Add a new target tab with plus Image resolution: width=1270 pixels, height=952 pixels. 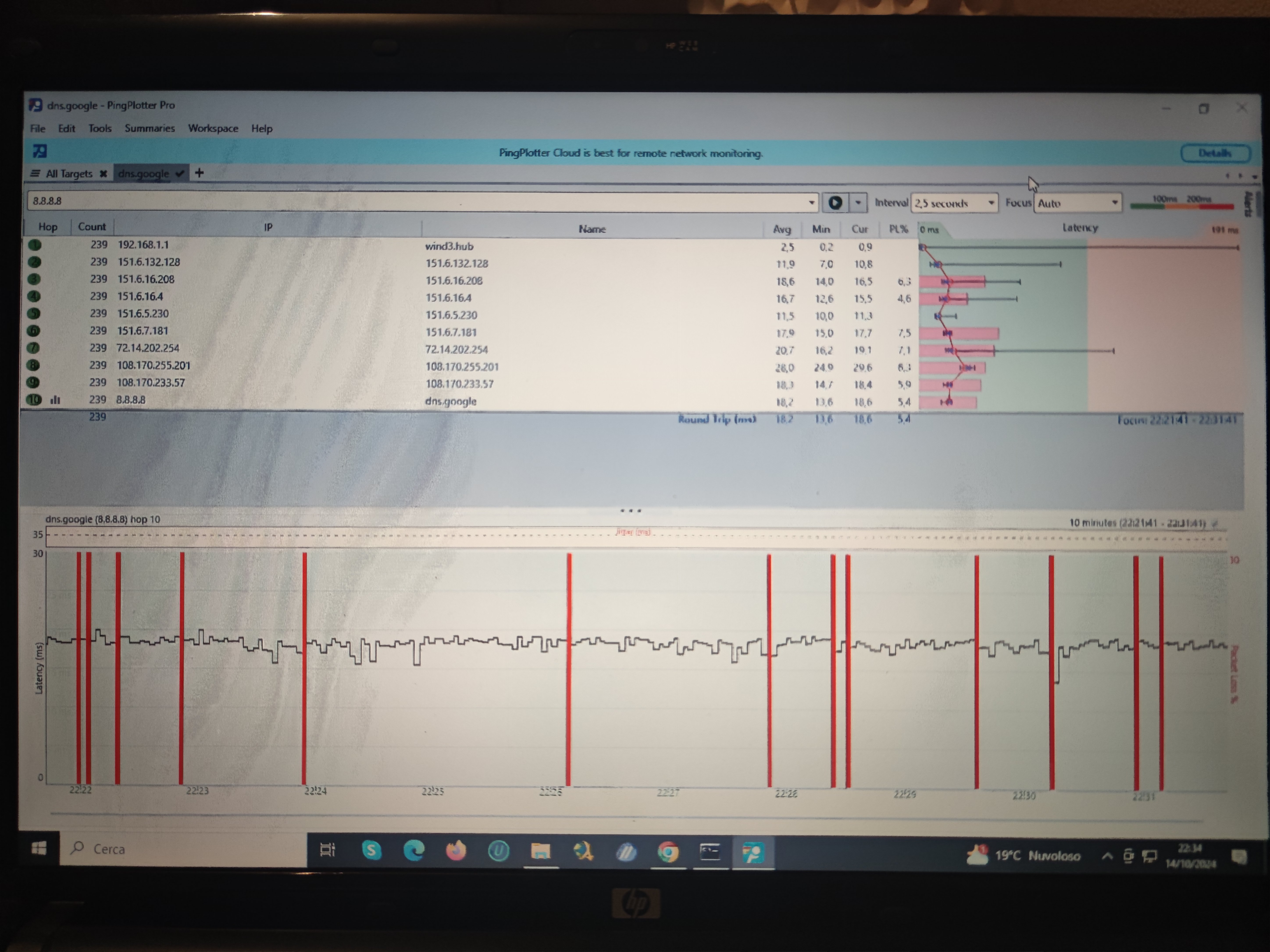click(199, 173)
